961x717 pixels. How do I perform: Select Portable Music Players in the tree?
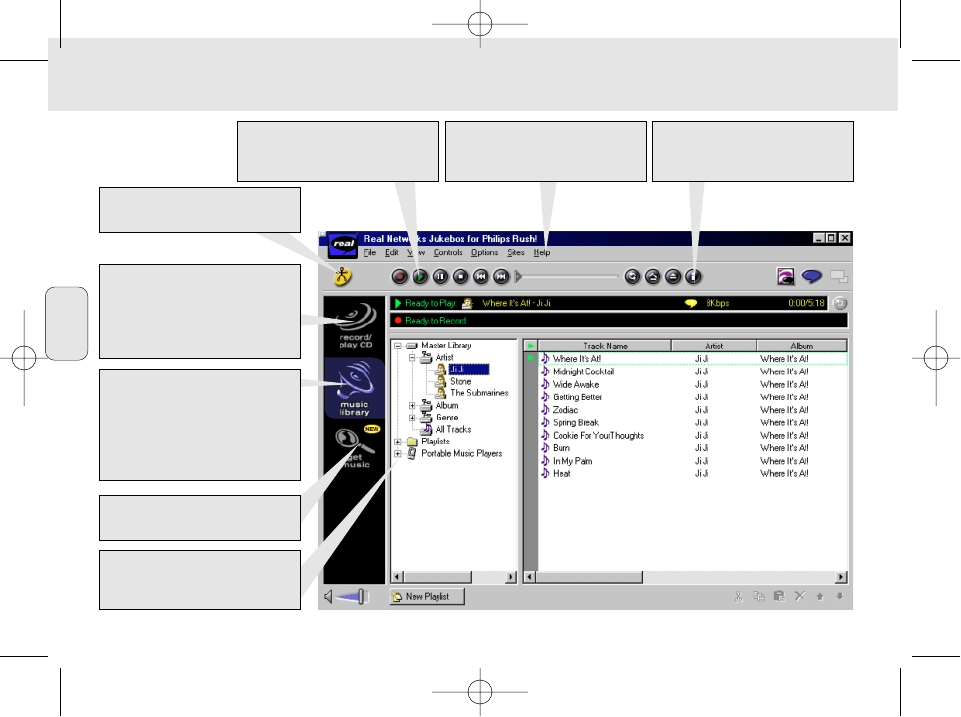coord(462,453)
